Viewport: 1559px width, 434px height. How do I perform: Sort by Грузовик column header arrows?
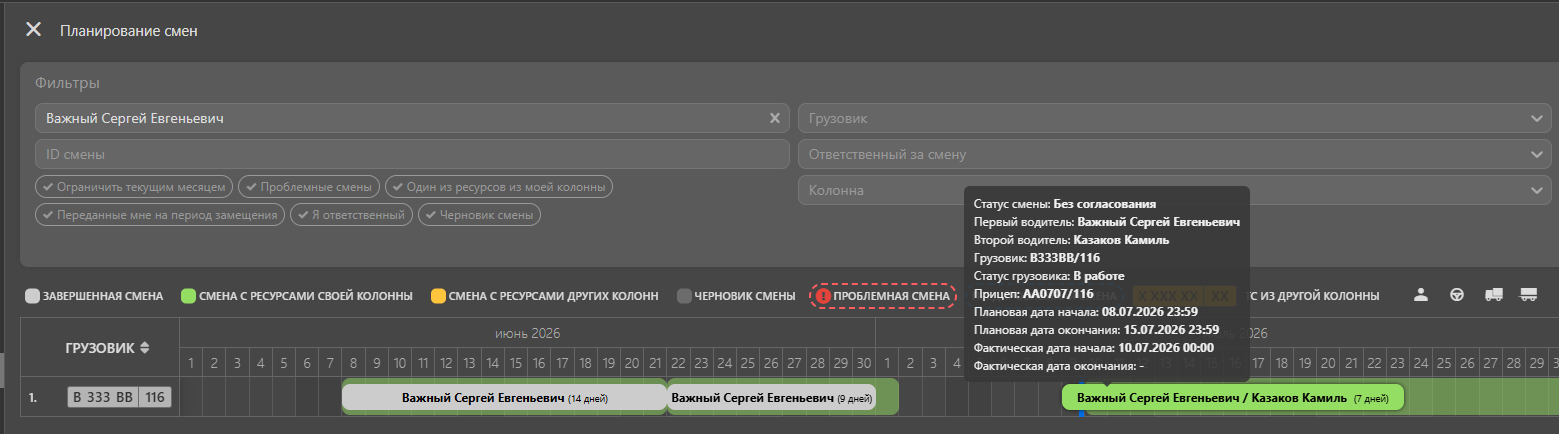(145, 348)
